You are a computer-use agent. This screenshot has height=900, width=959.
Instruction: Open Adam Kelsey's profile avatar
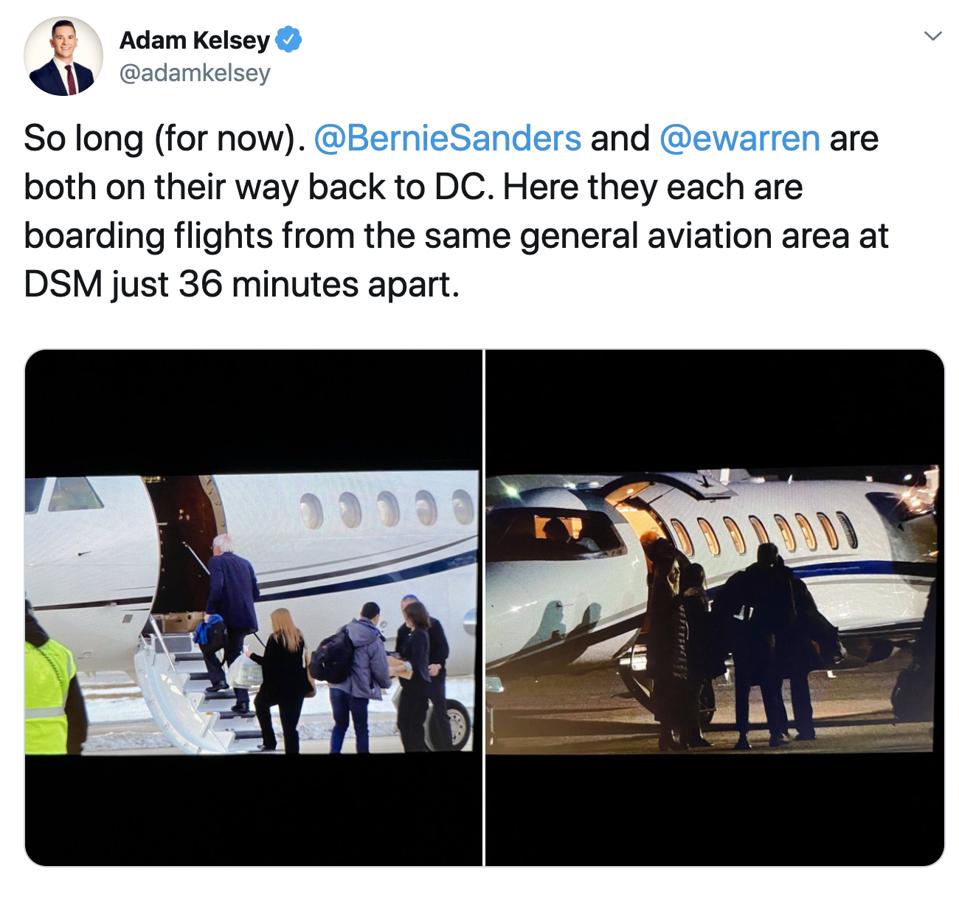[x=64, y=57]
